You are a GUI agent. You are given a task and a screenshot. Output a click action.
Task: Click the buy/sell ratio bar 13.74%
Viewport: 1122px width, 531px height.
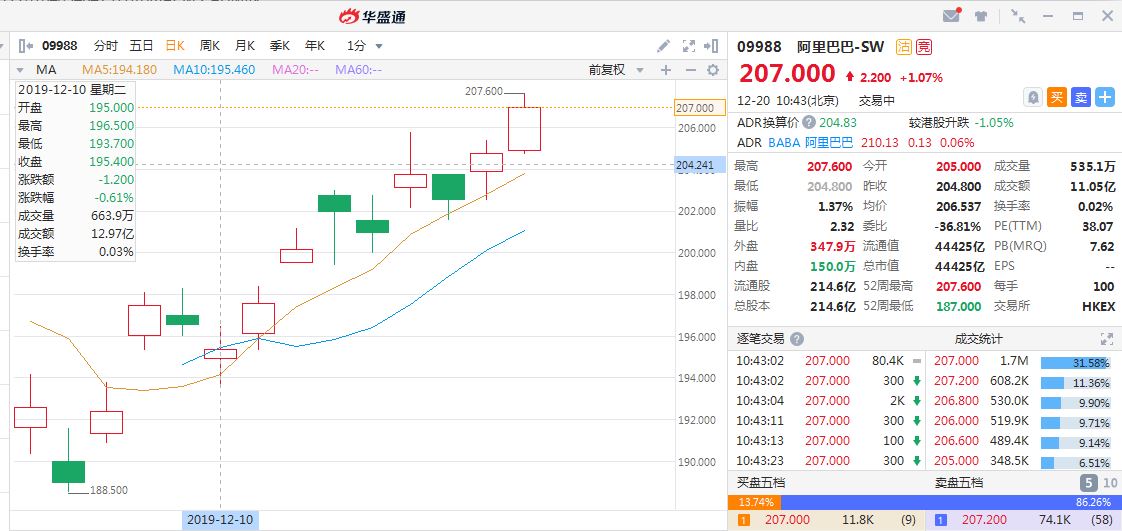755,502
